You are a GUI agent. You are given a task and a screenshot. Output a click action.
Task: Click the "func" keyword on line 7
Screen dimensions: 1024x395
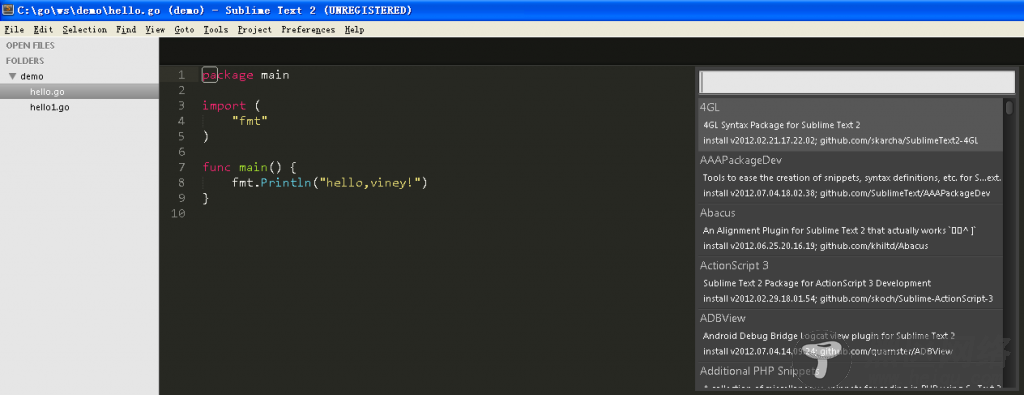tap(217, 167)
